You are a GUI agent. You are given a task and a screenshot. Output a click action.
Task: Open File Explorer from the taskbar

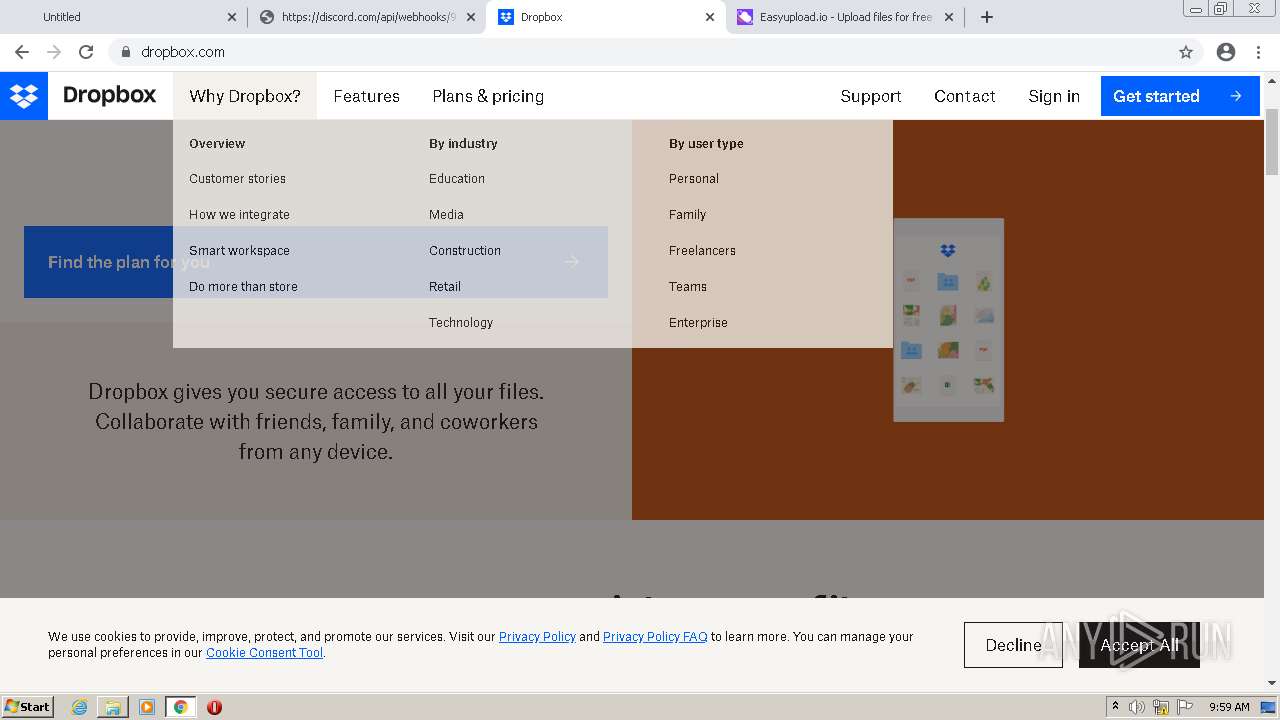click(x=113, y=707)
